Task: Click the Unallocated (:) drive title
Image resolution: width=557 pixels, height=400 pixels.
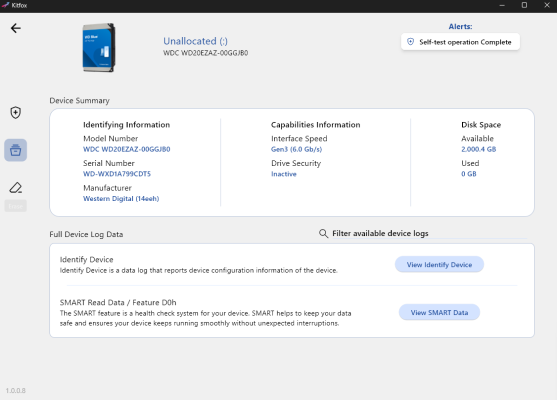Action: click(x=195, y=41)
